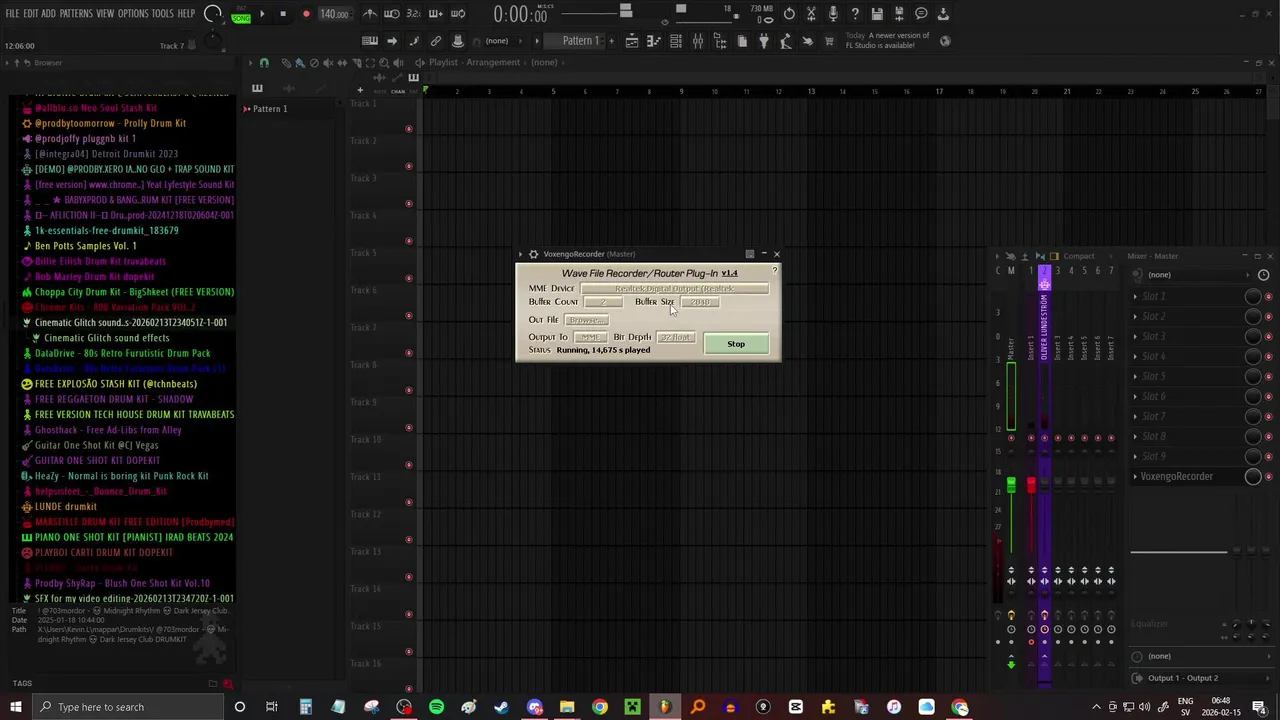Expand Cinematic Glitch sound effects subfolder
Viewport: 1280px width, 720px height.
pos(106,338)
